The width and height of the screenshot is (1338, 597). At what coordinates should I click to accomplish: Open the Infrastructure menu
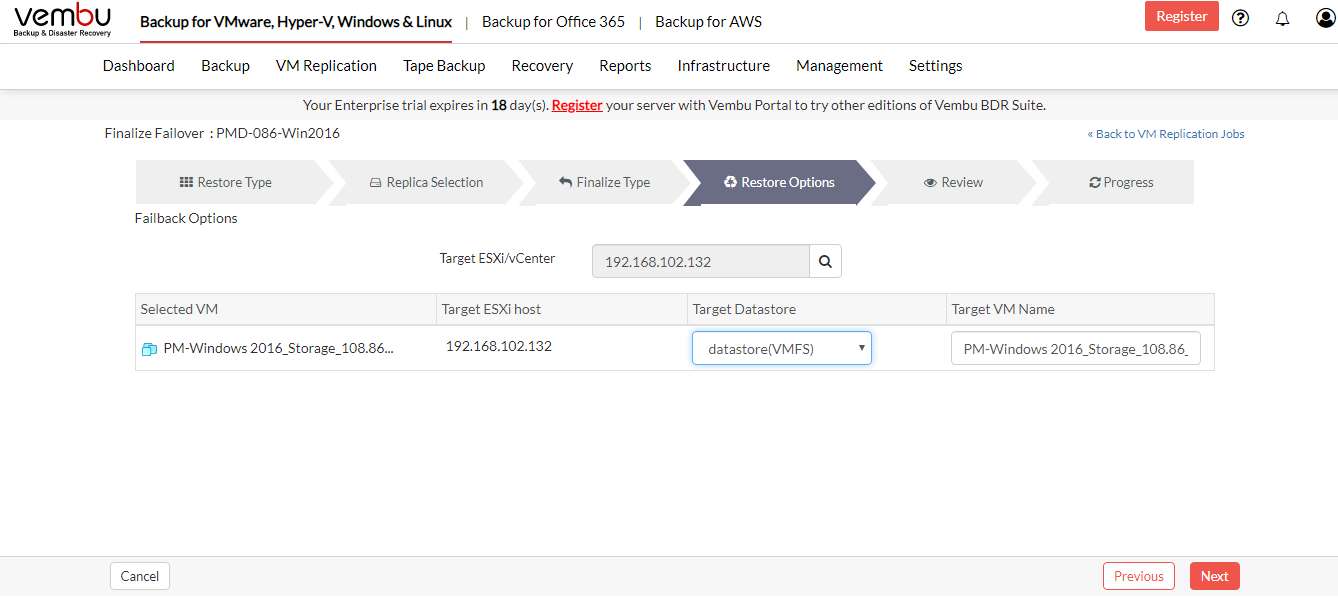pos(724,66)
